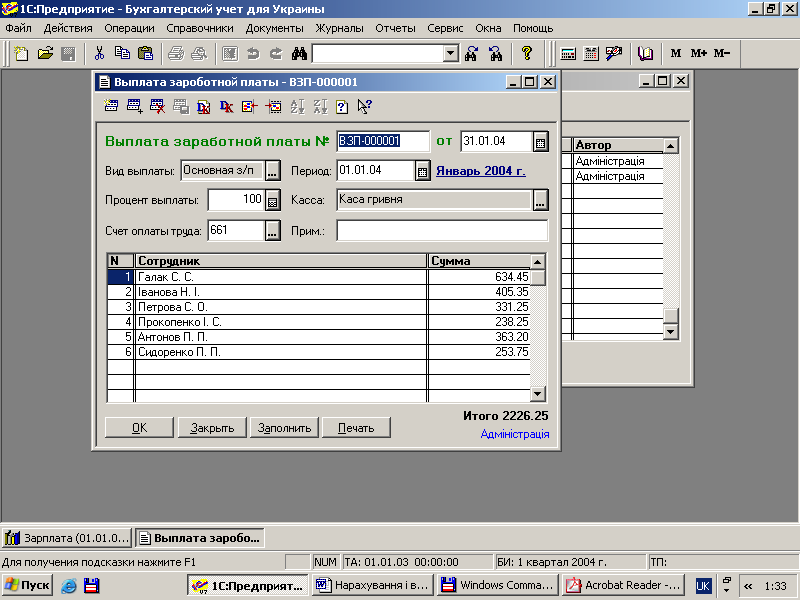Open the Calculator icon in toolbar
This screenshot has height=600, width=800.
(568, 53)
